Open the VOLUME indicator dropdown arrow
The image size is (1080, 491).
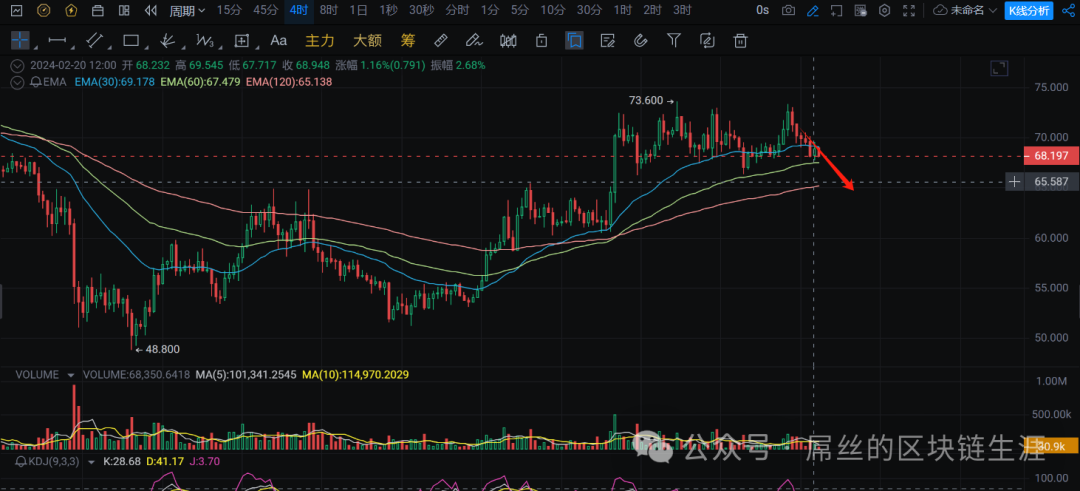point(71,374)
